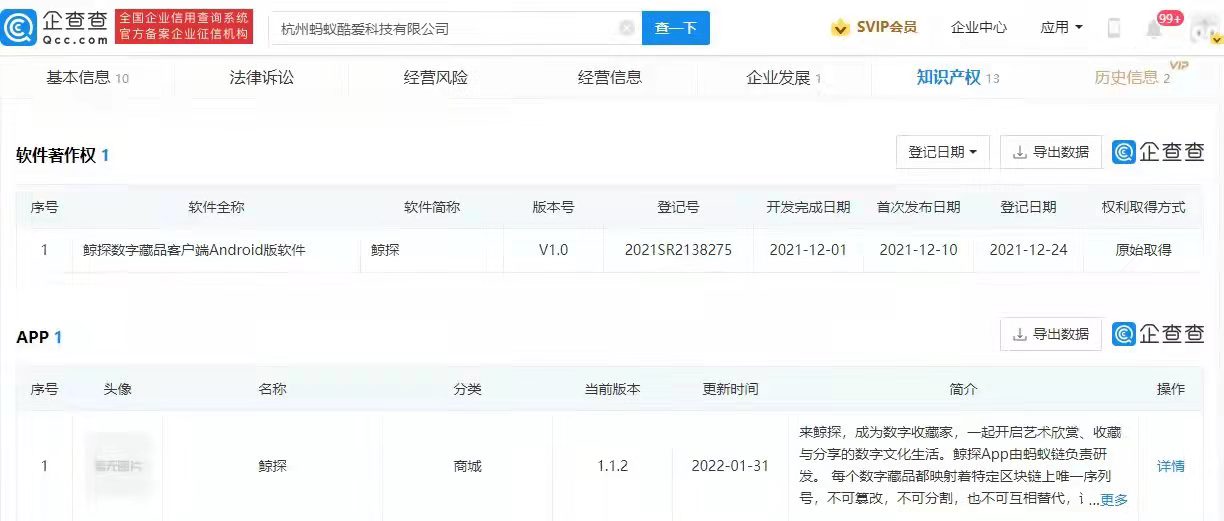
Task: Select software name 鲸探数字藏品客户端Android版软件
Action: tap(194, 250)
